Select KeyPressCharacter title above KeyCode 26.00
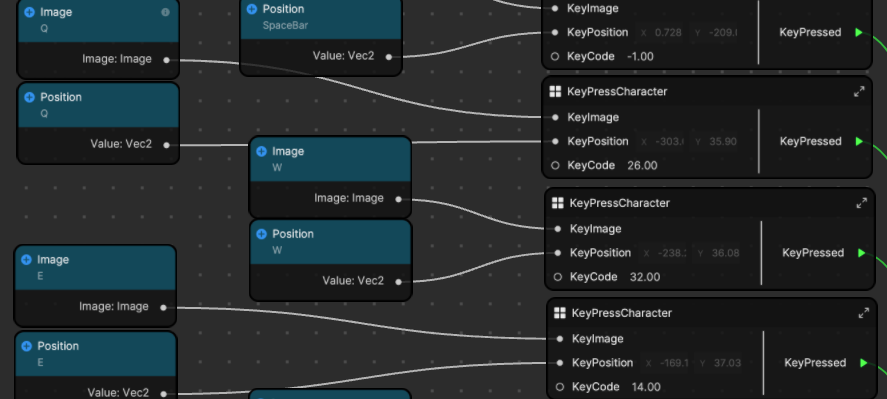The image size is (887, 399). coord(617,92)
